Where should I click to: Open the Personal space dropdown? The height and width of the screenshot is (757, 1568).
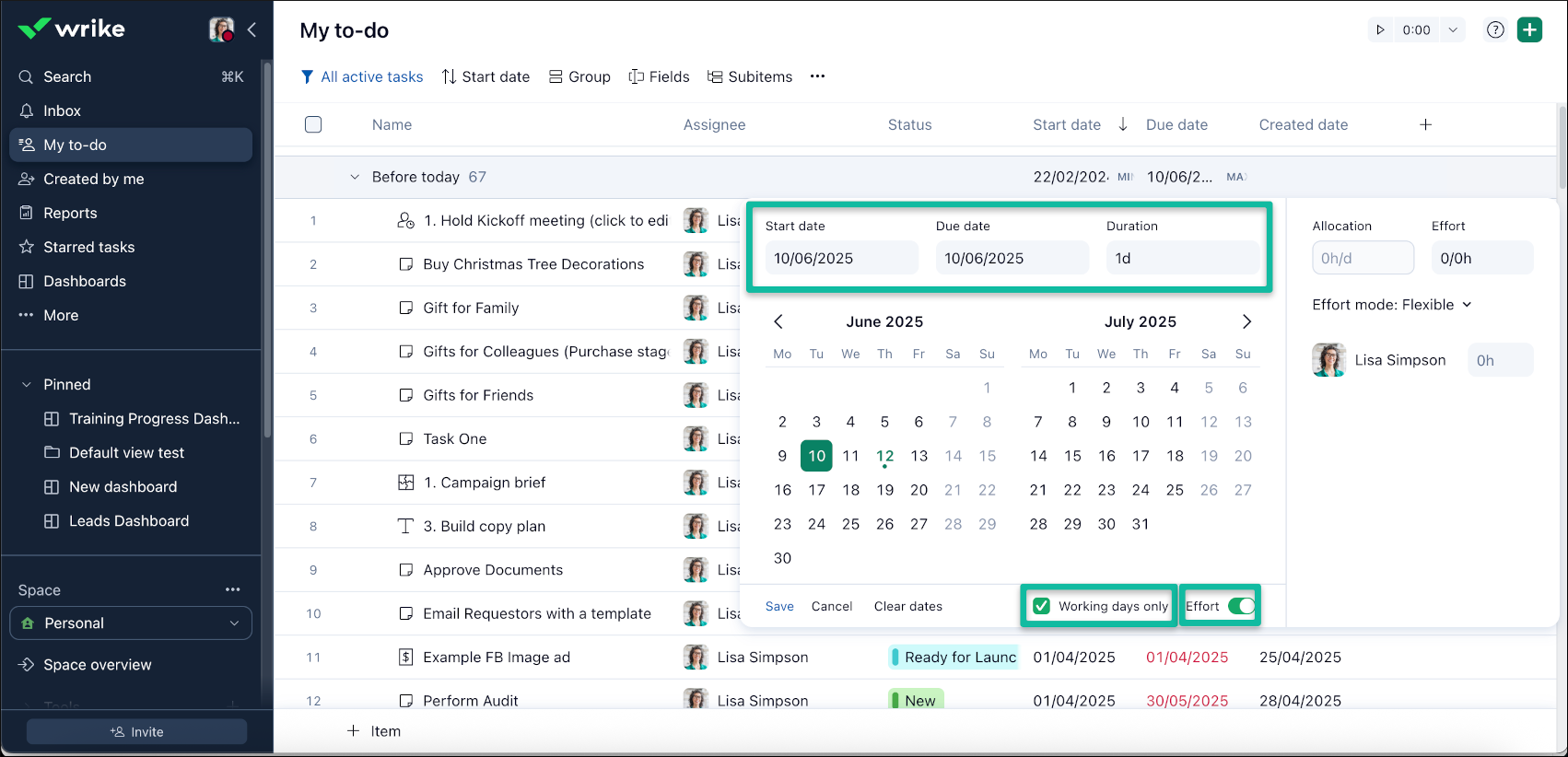[131, 623]
